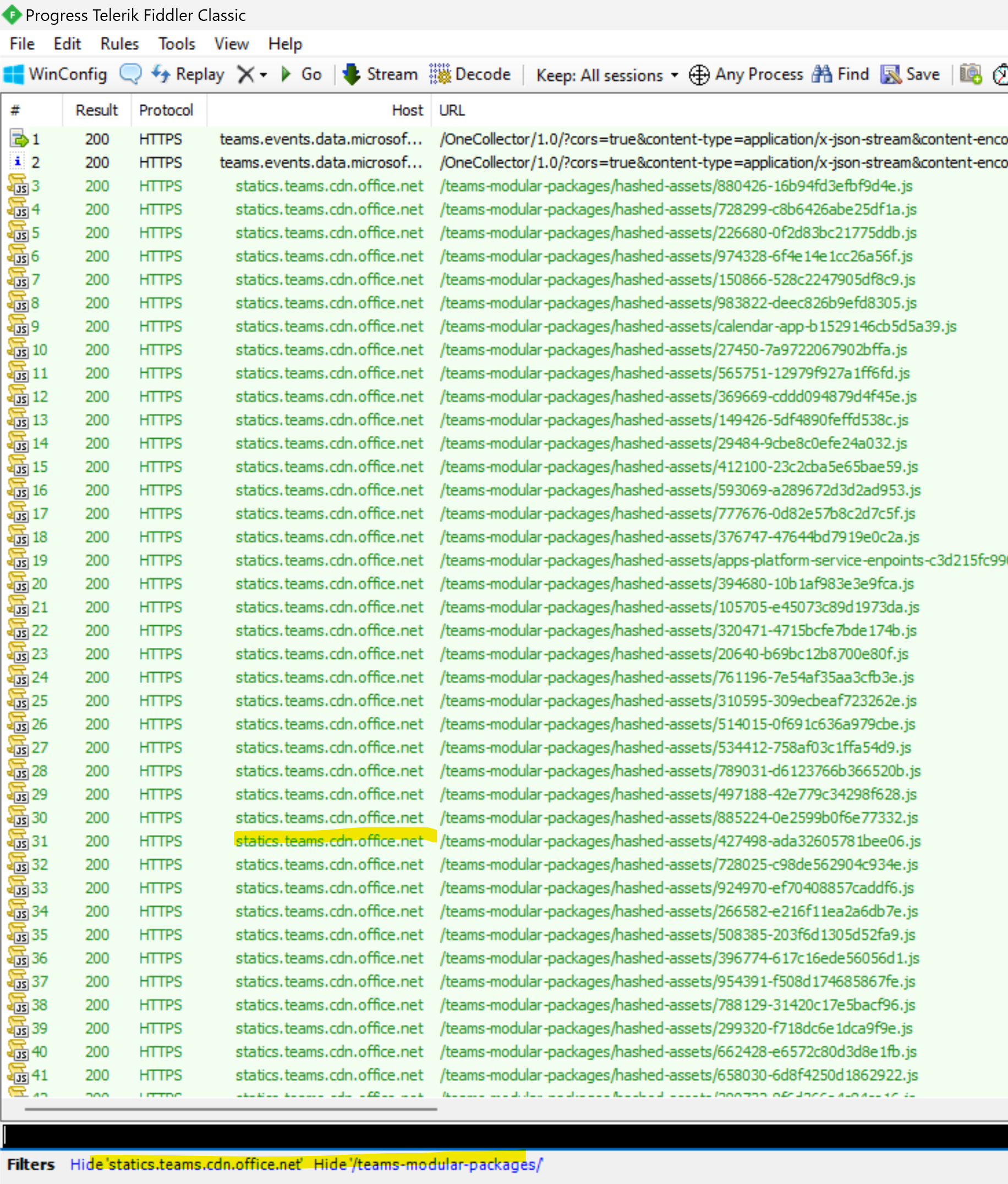
Task: Open Find with the binoculars icon
Action: point(822,74)
